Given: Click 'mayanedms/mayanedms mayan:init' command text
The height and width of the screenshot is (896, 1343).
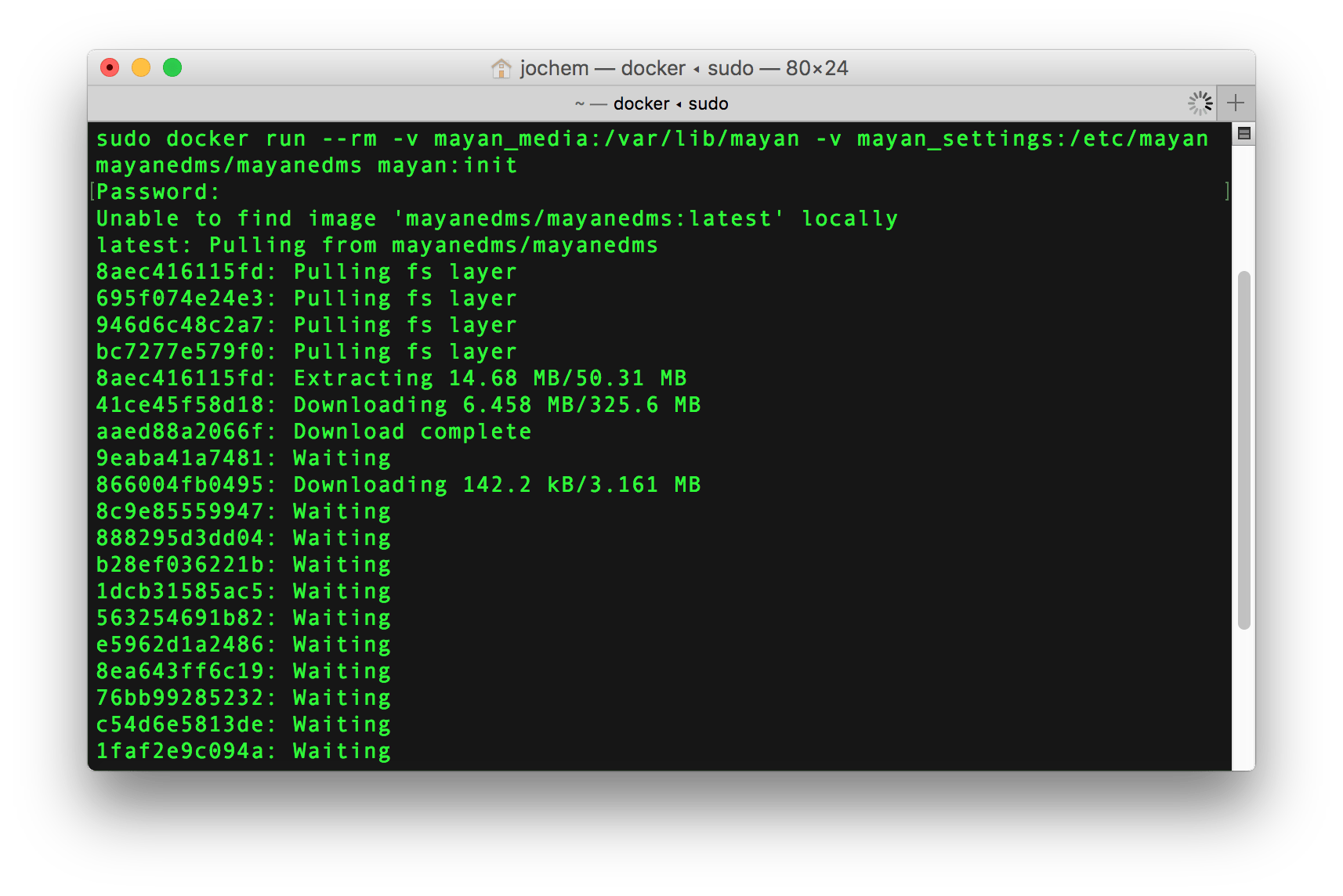Looking at the screenshot, I should coord(306,165).
